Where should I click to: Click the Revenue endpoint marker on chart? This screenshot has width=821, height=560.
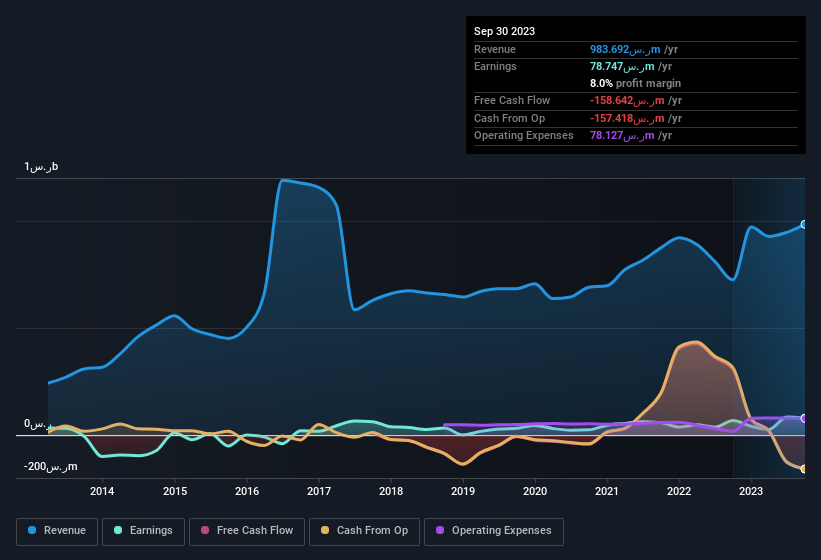[x=804, y=225]
